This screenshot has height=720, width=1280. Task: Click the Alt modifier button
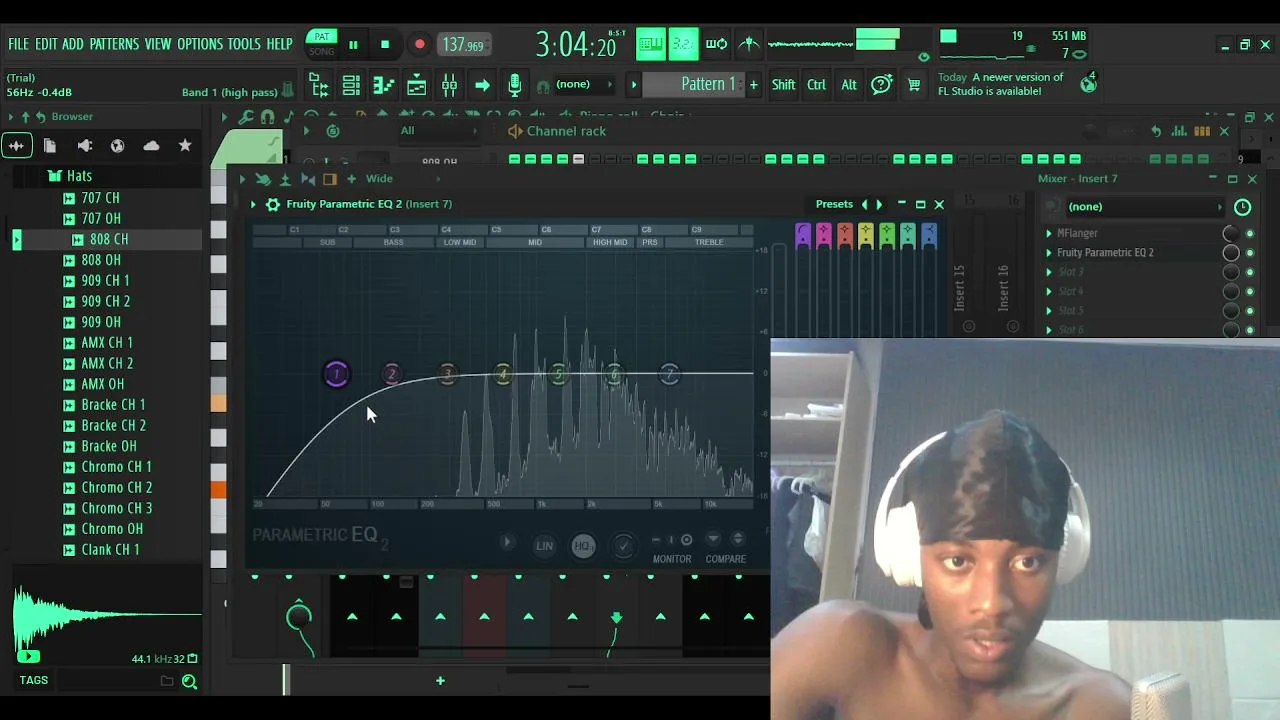[849, 85]
